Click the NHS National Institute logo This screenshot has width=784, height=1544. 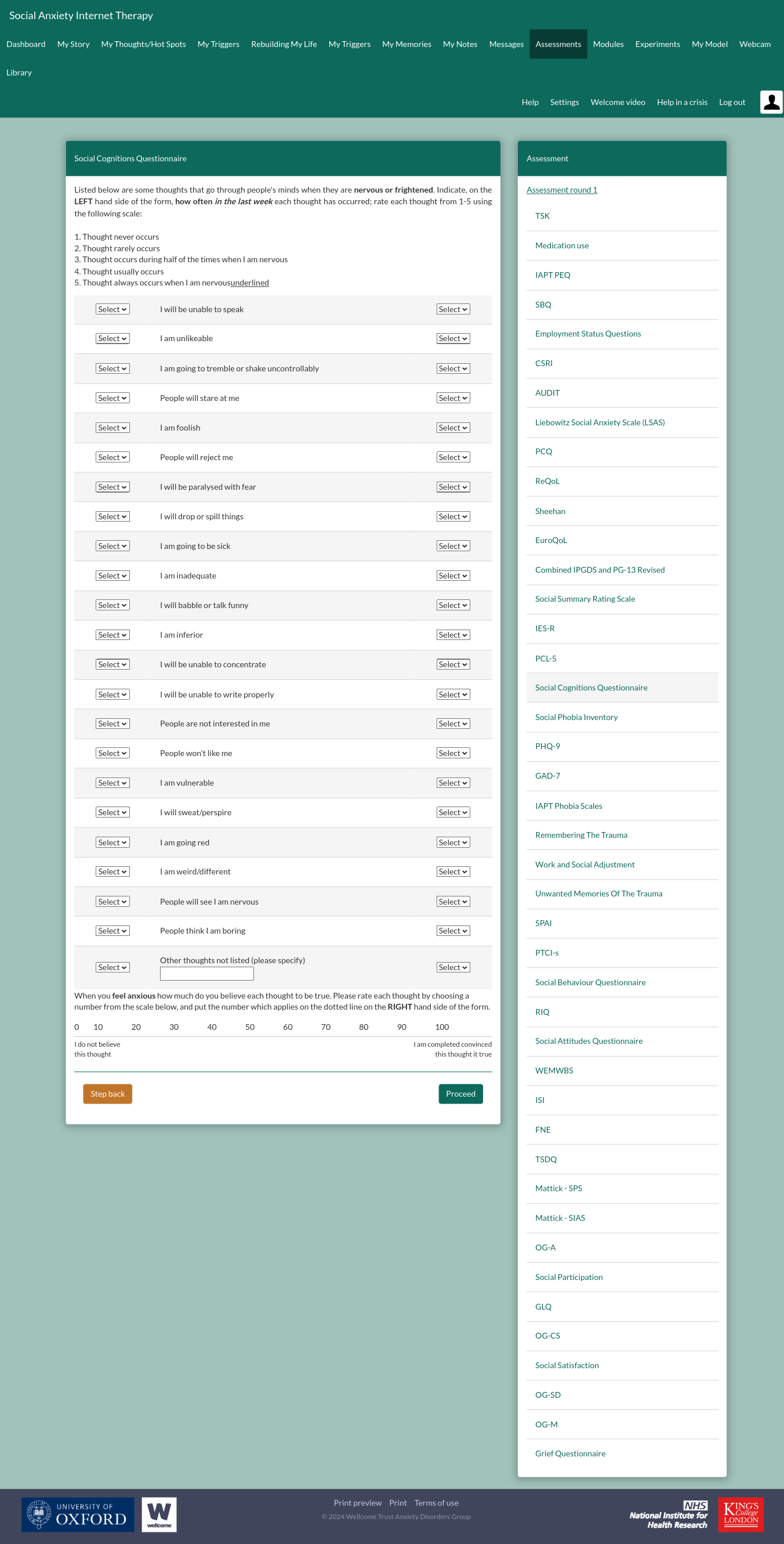[x=669, y=1514]
